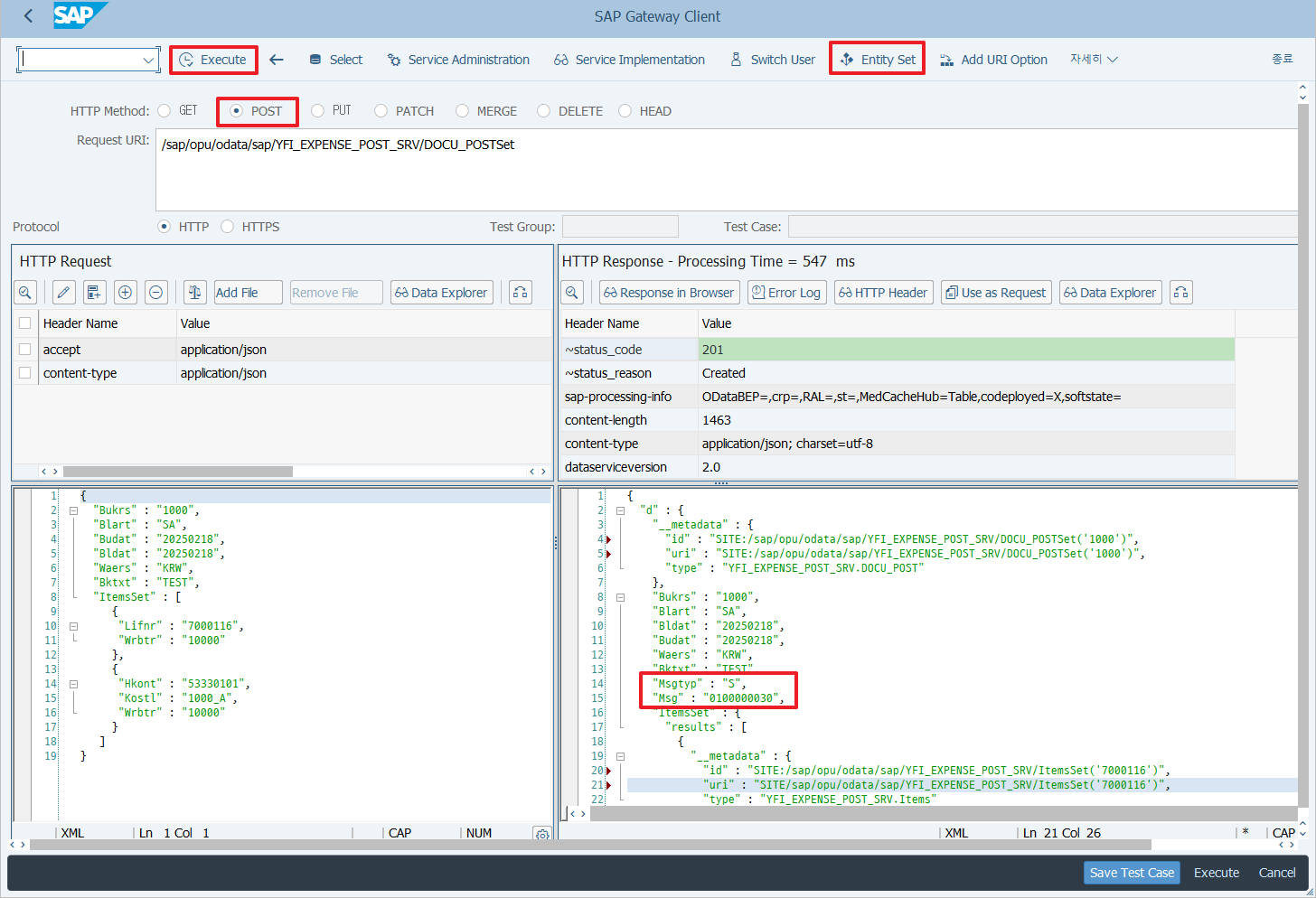Click the Test Group input field
This screenshot has height=898, width=1316.
[620, 227]
